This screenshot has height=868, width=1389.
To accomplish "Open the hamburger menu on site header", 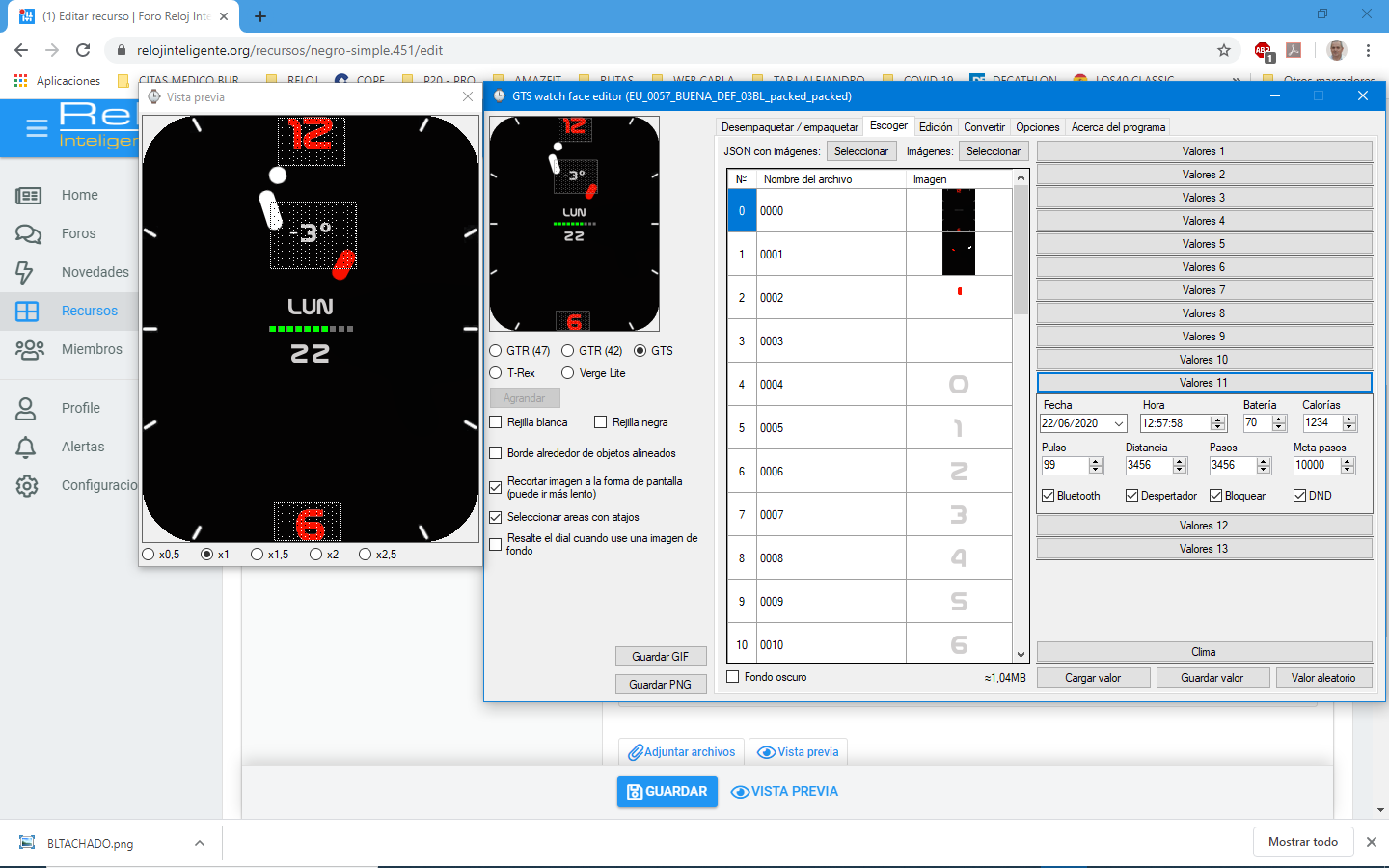I will pos(37,128).
